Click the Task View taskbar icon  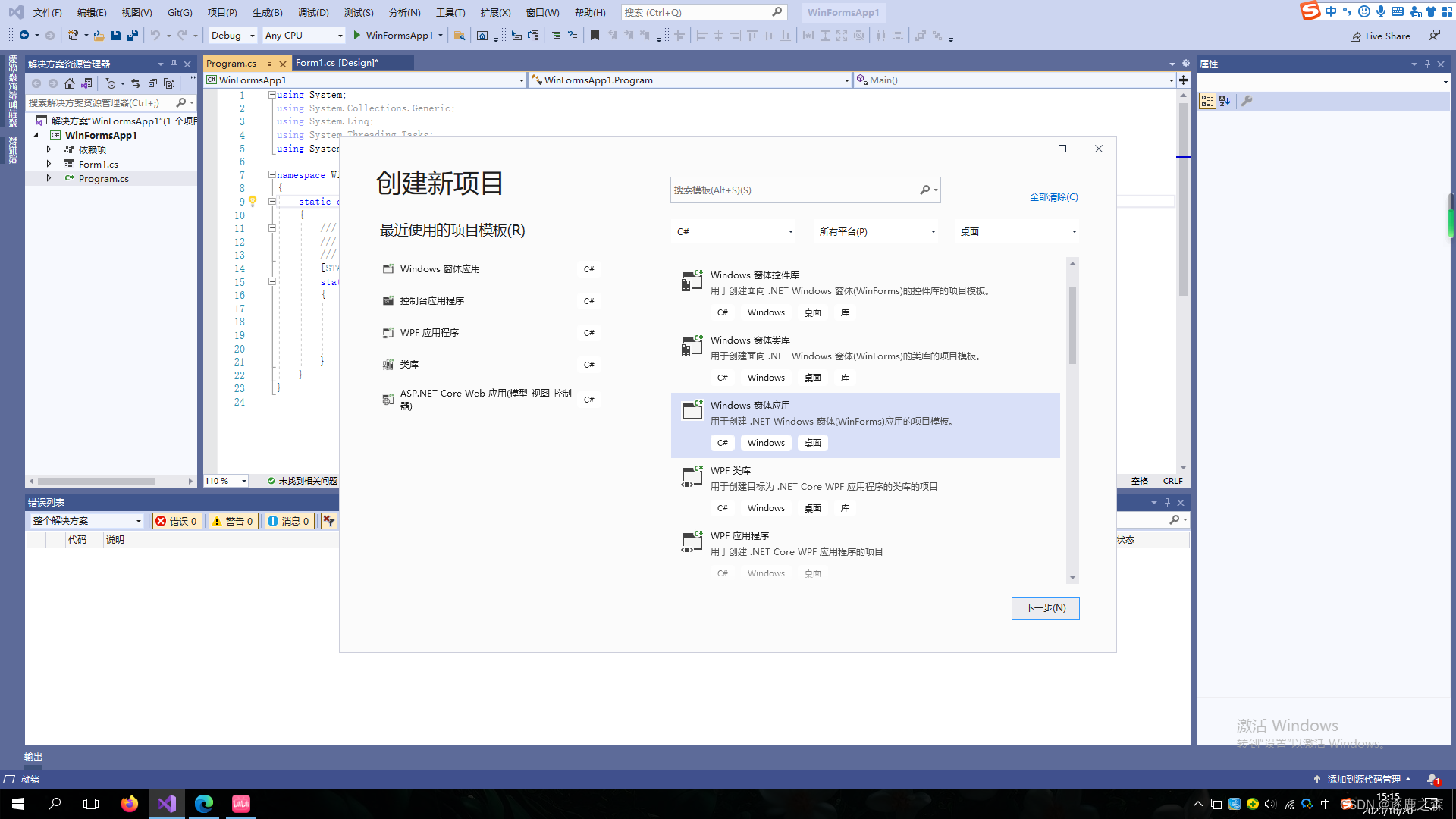(x=91, y=804)
